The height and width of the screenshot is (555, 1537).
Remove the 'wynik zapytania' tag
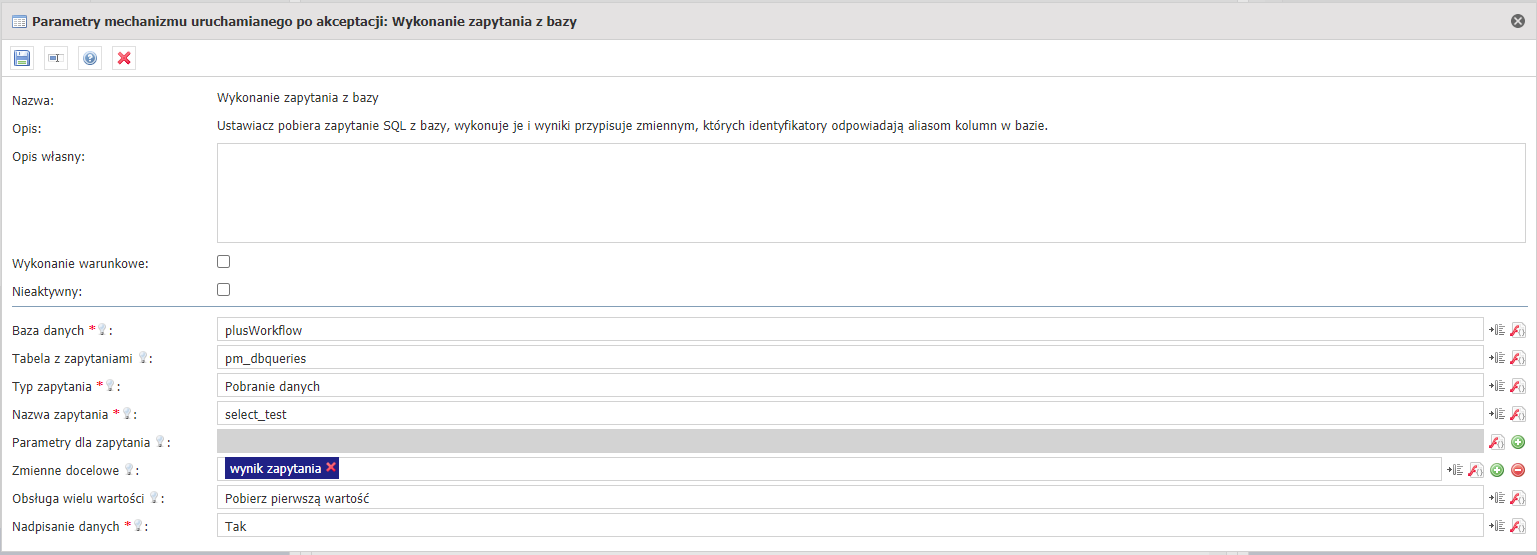pyautogui.click(x=331, y=468)
